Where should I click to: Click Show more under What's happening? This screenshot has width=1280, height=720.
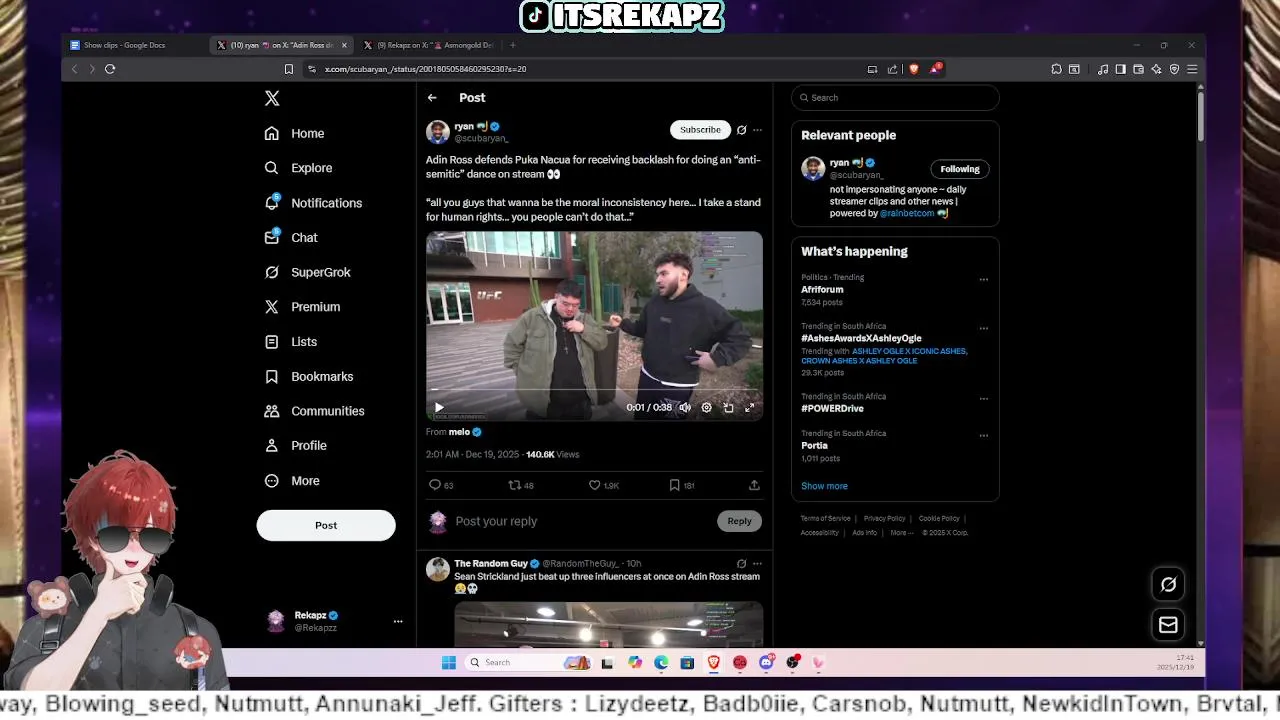click(x=824, y=486)
